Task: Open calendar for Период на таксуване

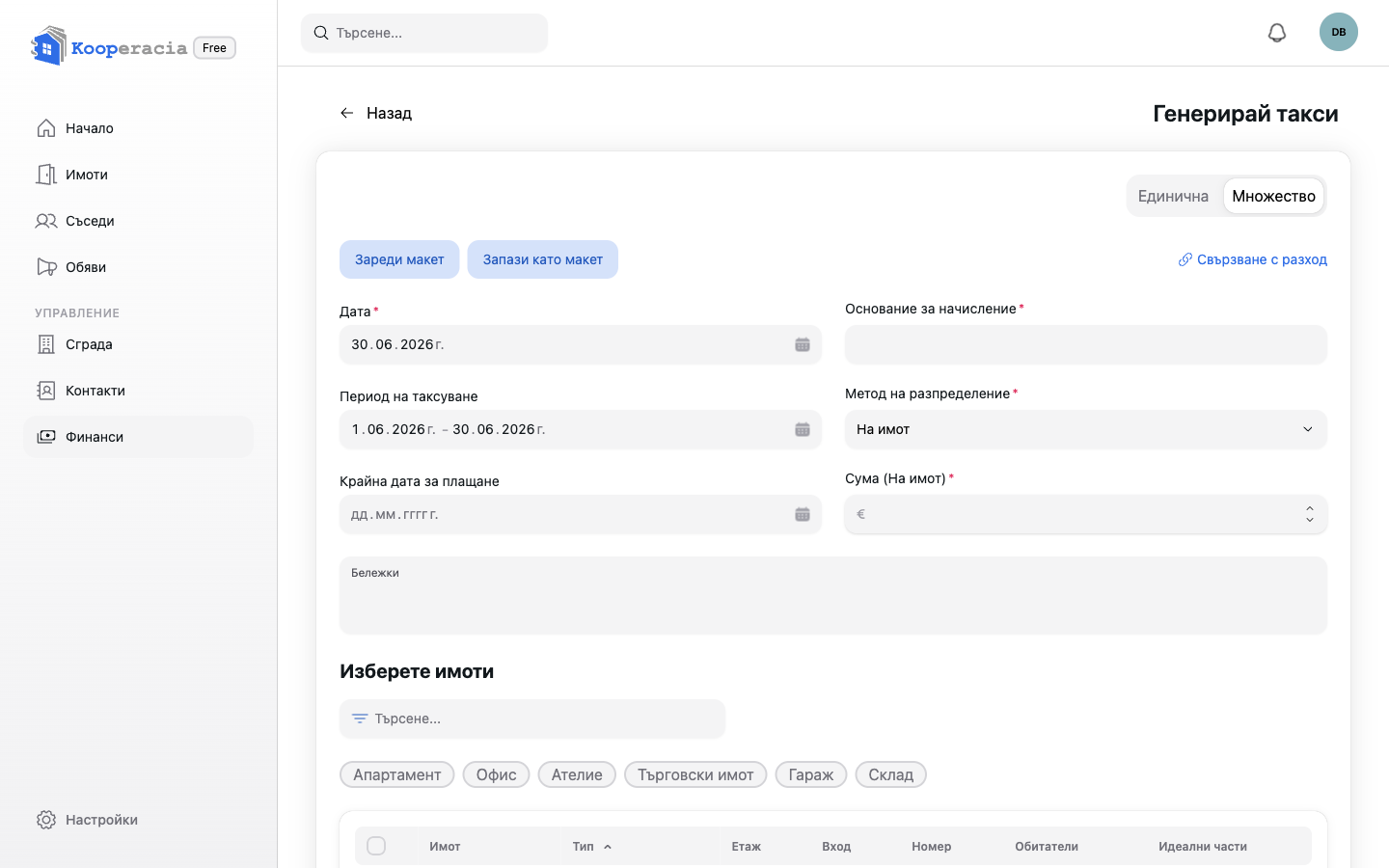Action: click(803, 429)
